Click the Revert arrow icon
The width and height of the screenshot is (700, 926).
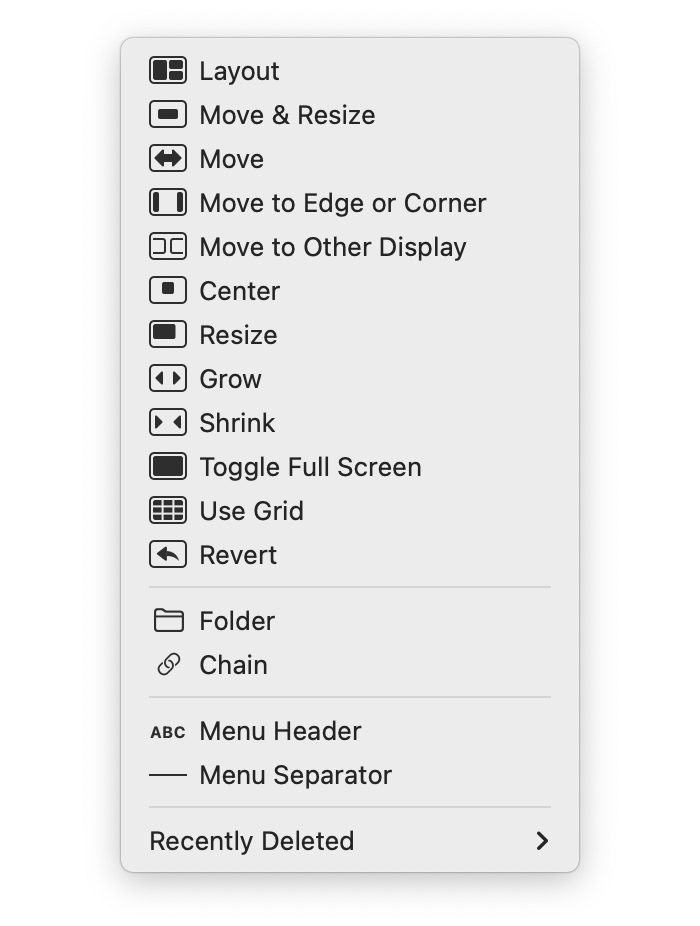(x=168, y=555)
